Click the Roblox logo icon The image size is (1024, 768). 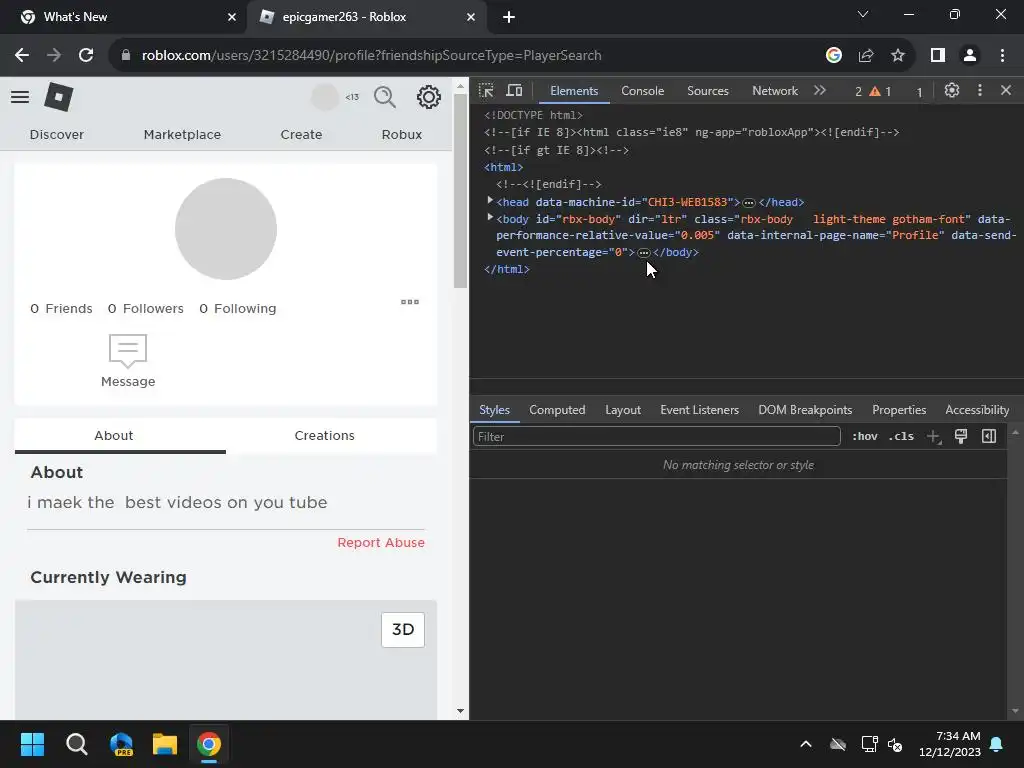point(59,97)
